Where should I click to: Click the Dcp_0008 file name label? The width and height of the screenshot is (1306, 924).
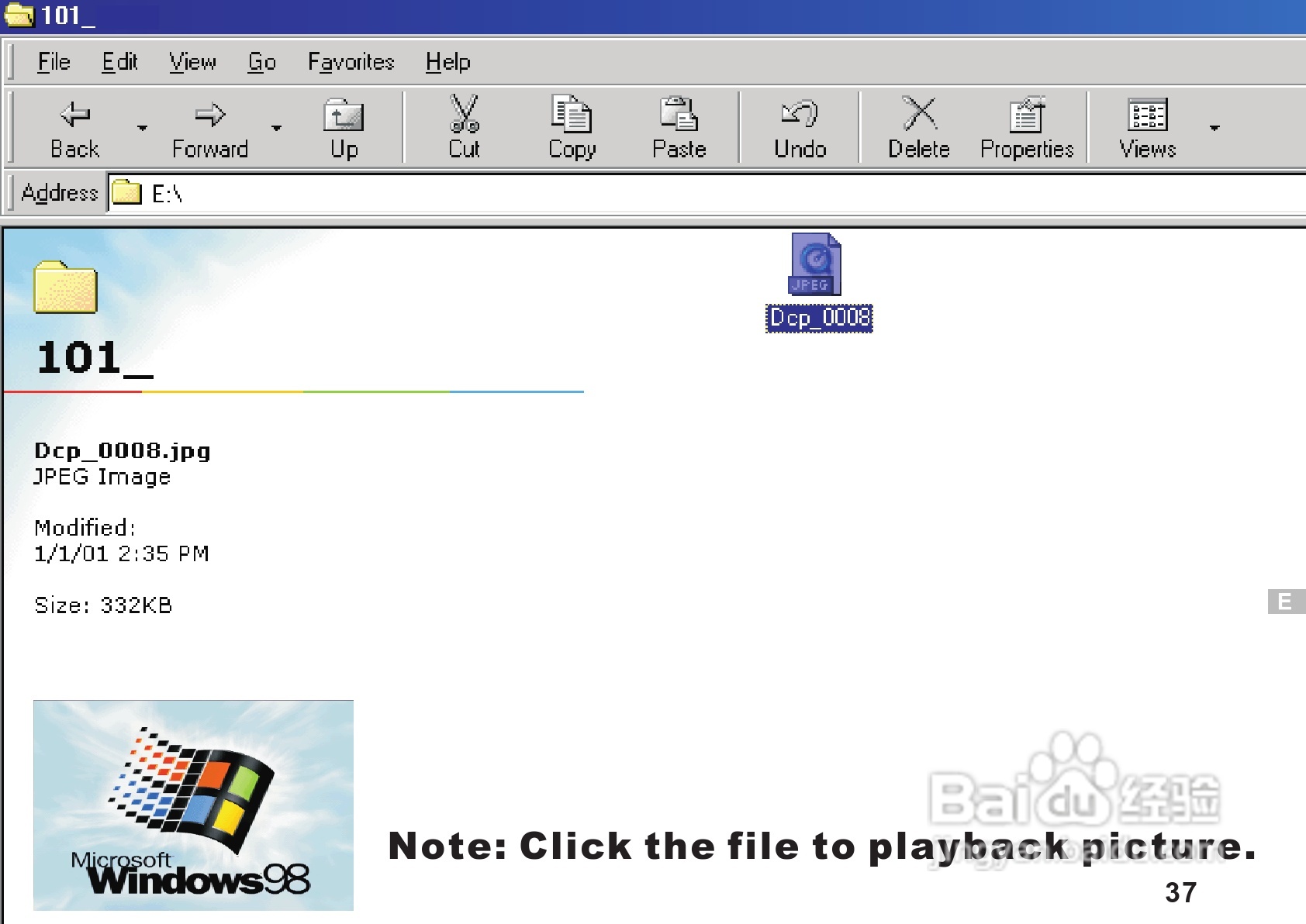[819, 318]
